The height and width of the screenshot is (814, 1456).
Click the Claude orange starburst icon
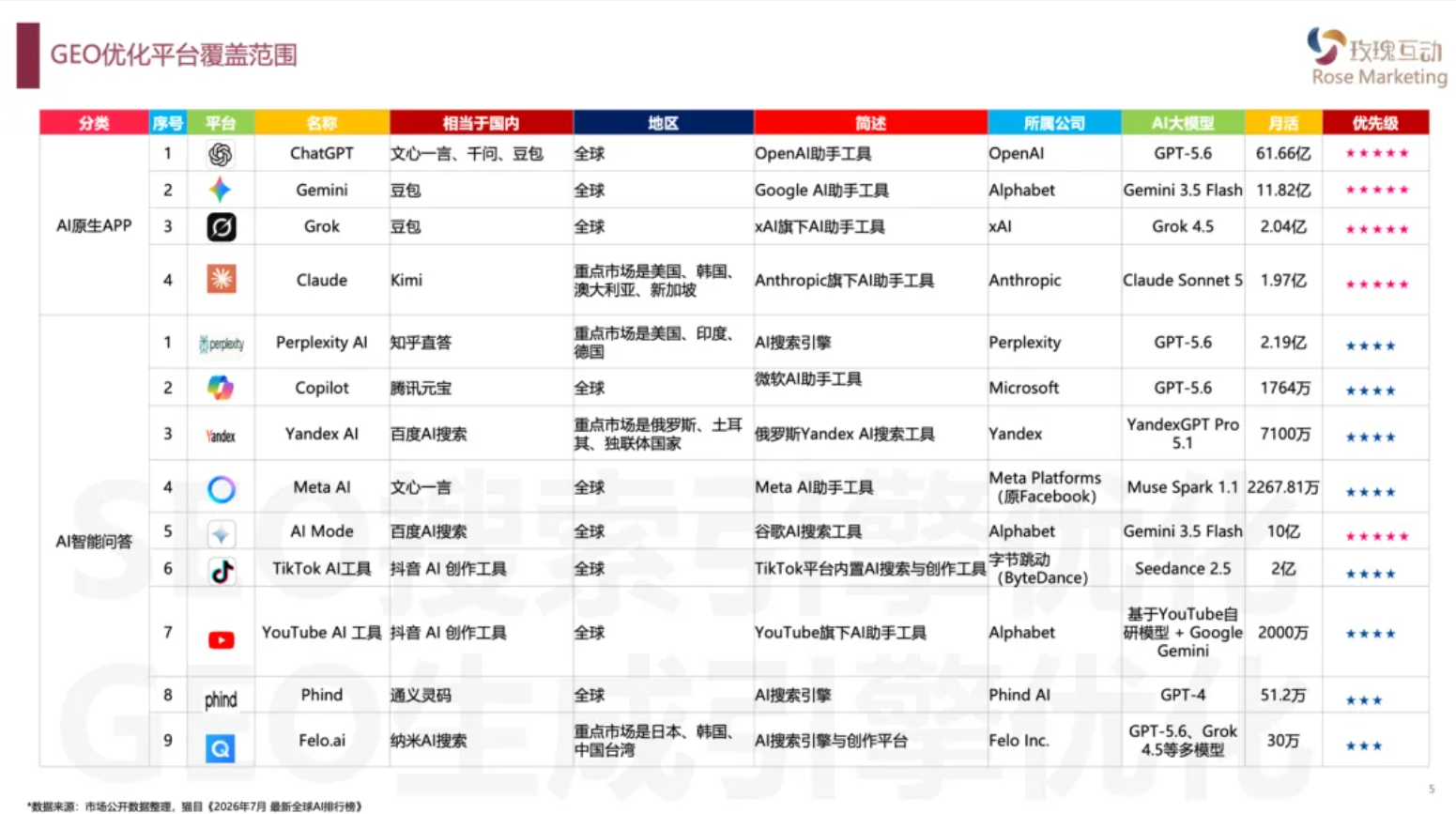[x=222, y=279]
